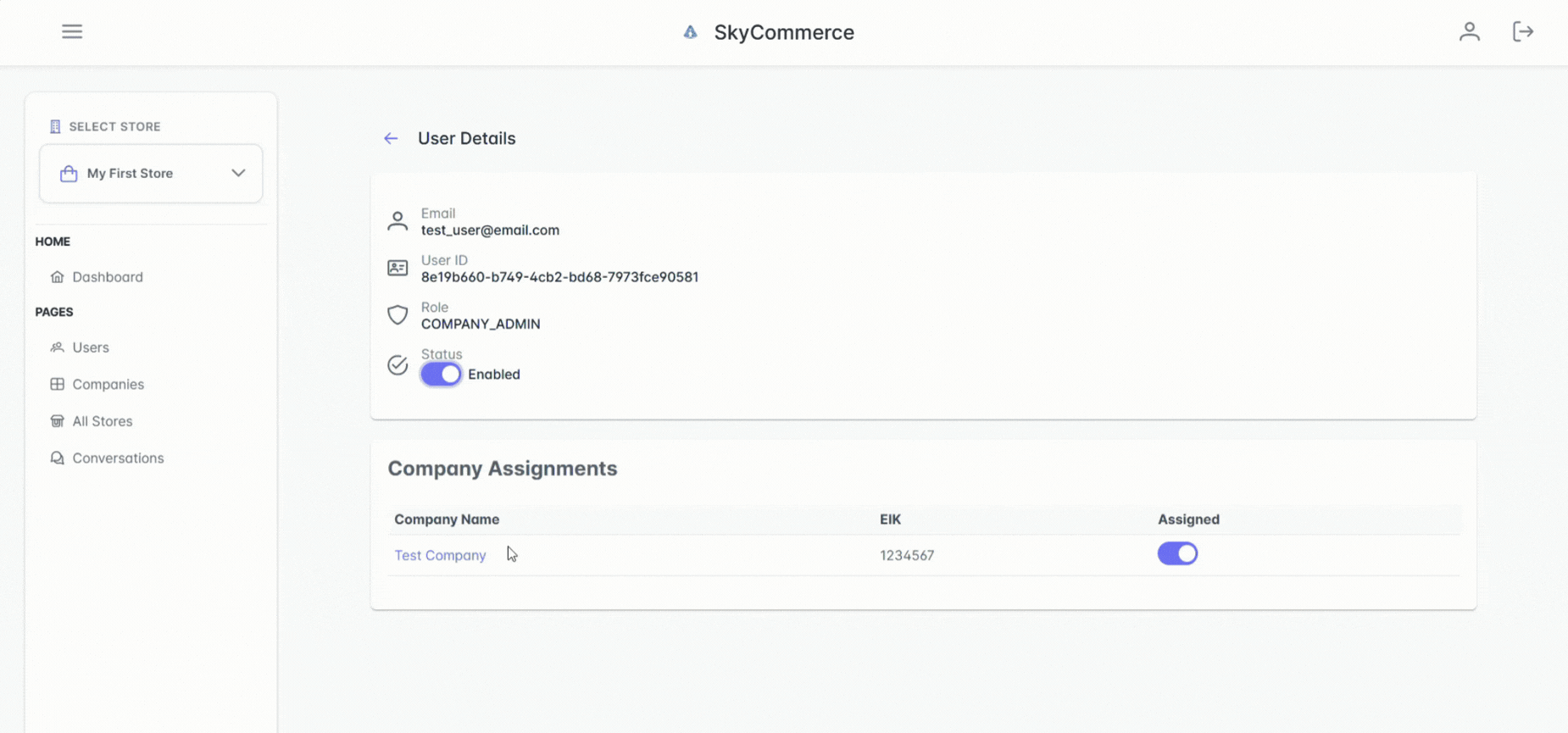Screen dimensions: 1568x733
Task: Click the COMPANY_ADMIN role value
Action: point(481,324)
